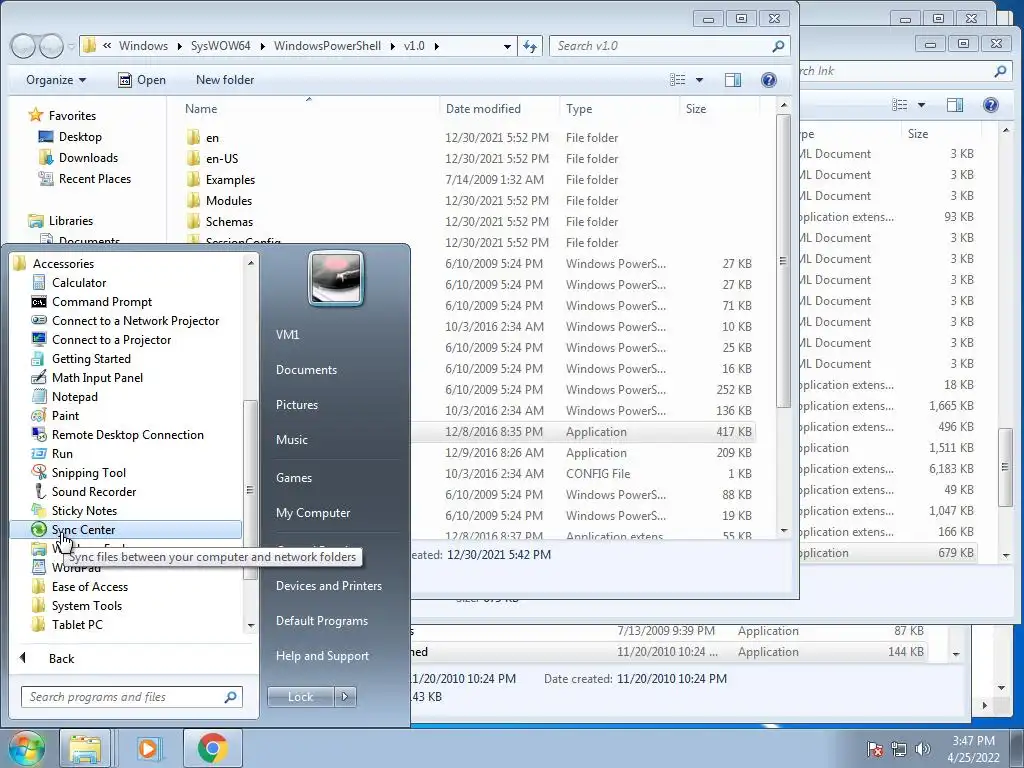Open Windows Media Player taskbar icon
Viewport: 1024px width, 768px height.
(150, 748)
